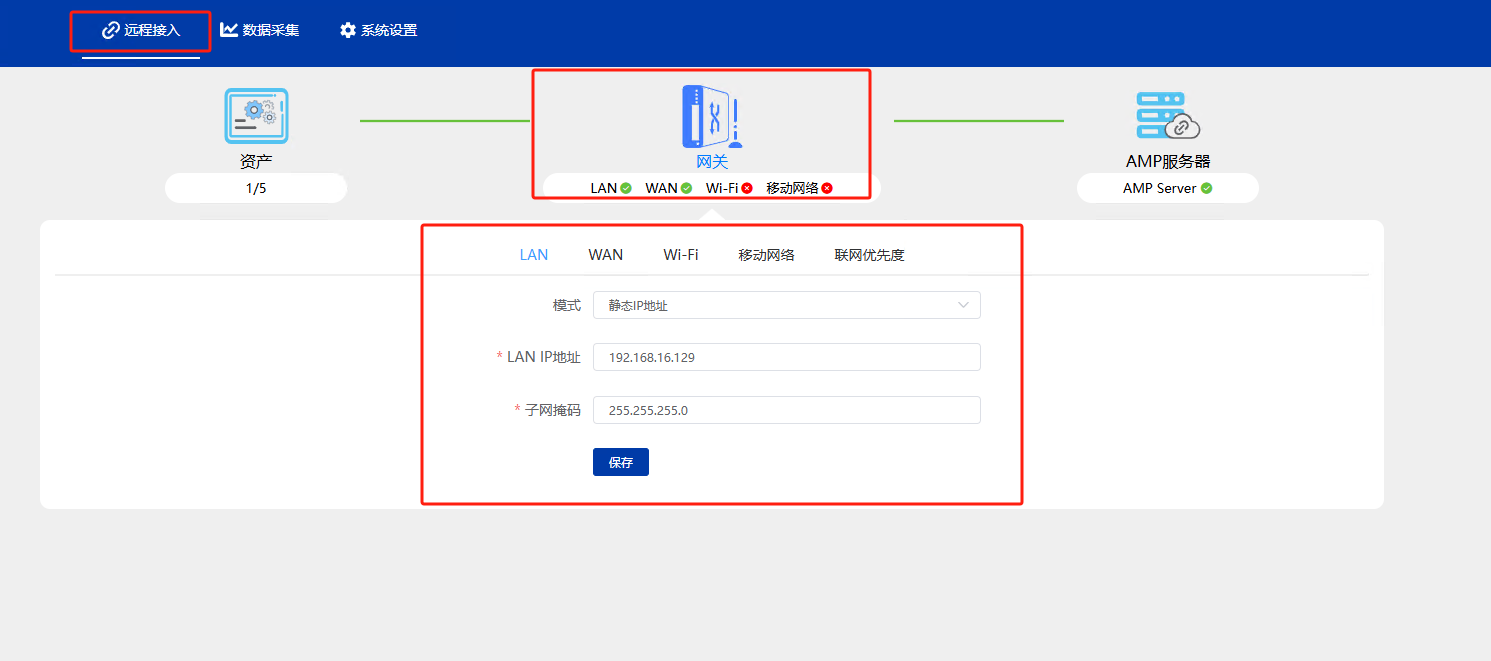Switch to the WAN settings tab
The image size is (1491, 661).
606,255
